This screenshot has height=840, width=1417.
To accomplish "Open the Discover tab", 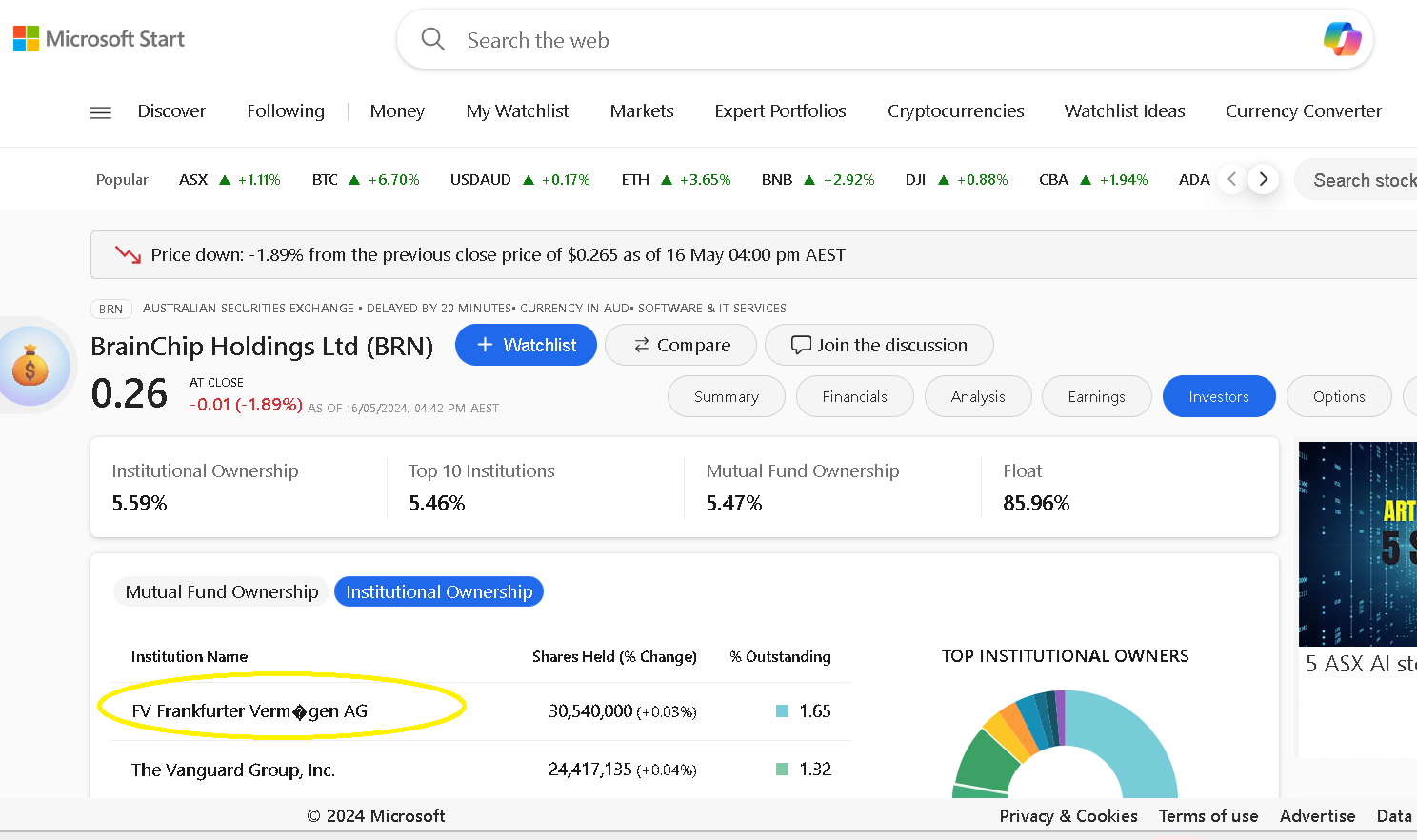I will pos(171,111).
